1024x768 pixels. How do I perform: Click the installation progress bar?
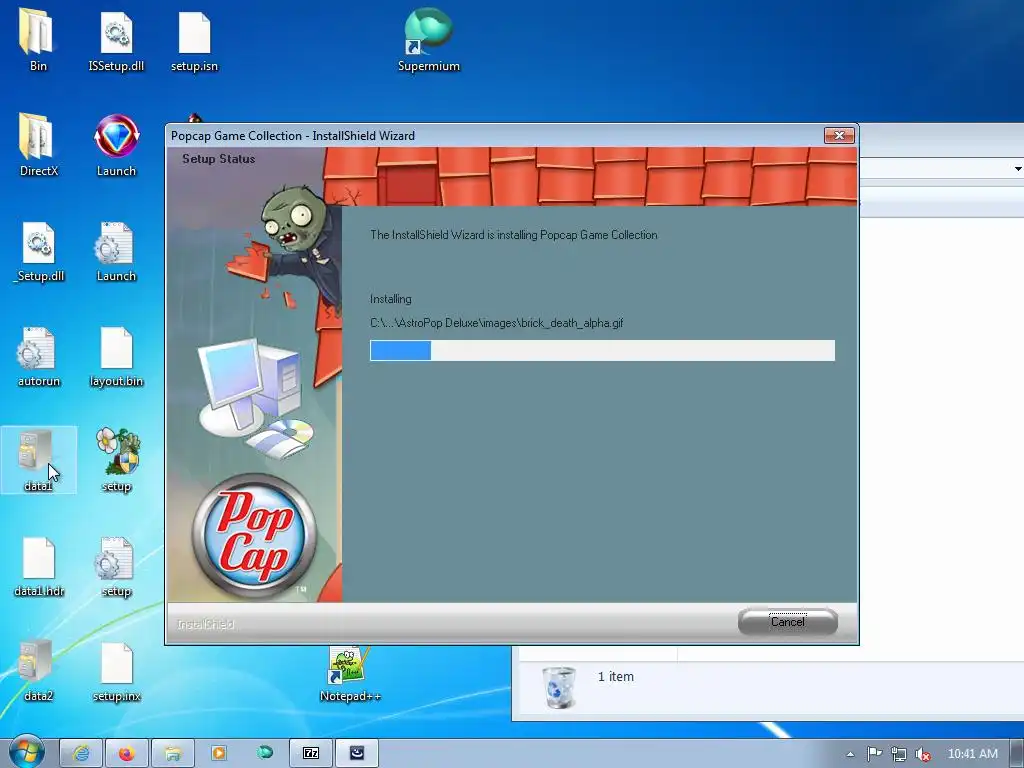(602, 350)
